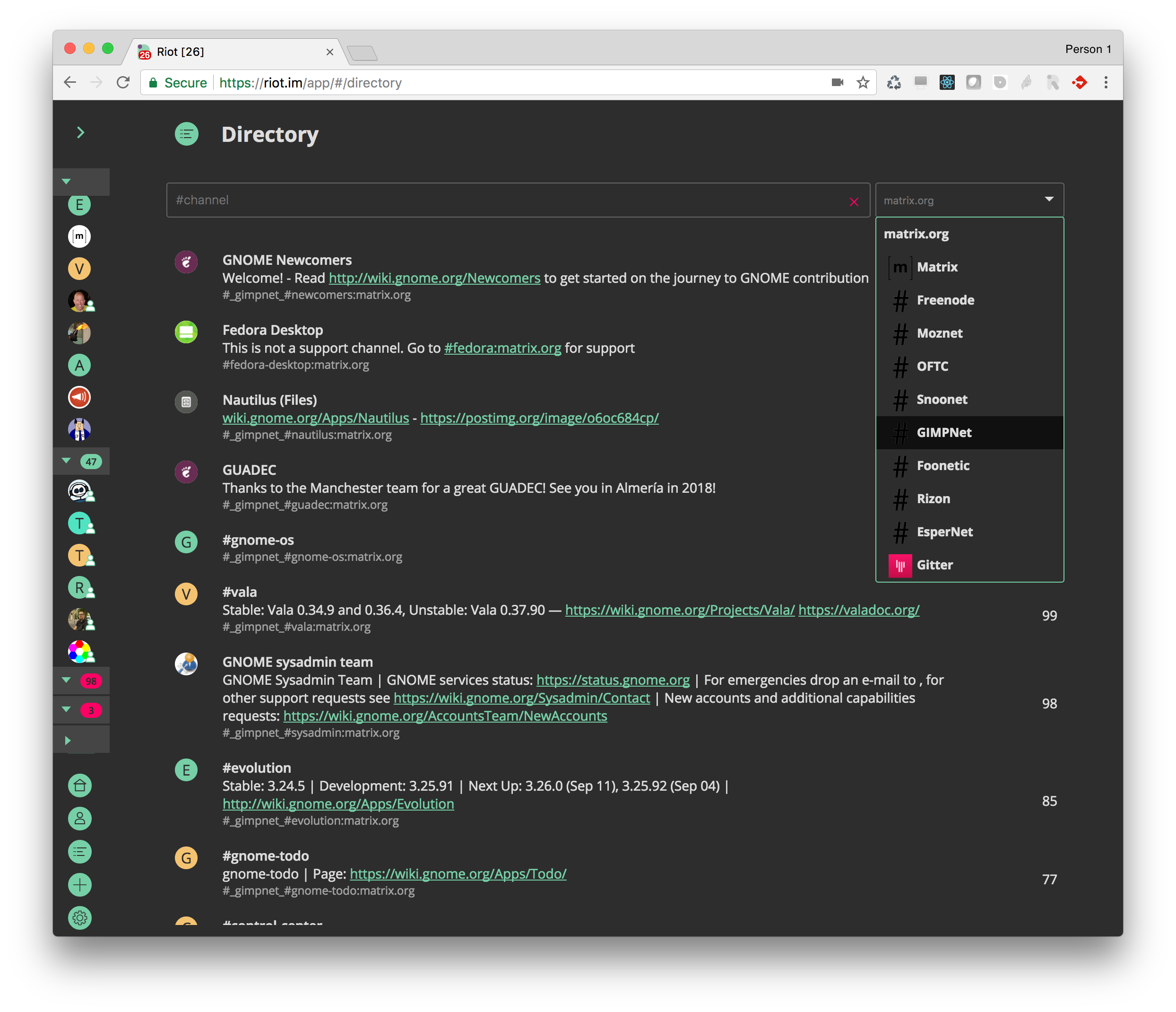The height and width of the screenshot is (1012, 1176).
Task: Choose Snoonet in the network dropdown
Action: coord(942,399)
